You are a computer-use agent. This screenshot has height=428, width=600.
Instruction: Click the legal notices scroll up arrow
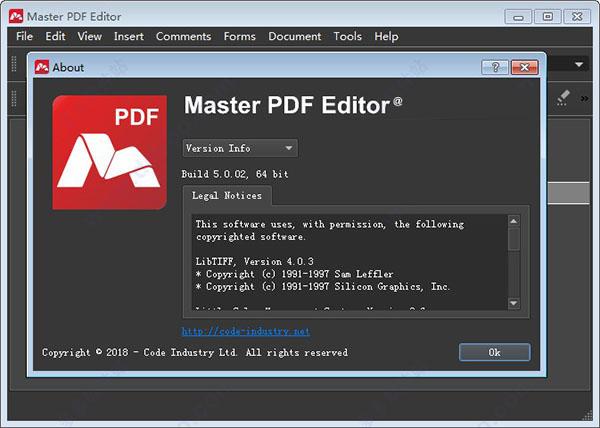coord(514,221)
